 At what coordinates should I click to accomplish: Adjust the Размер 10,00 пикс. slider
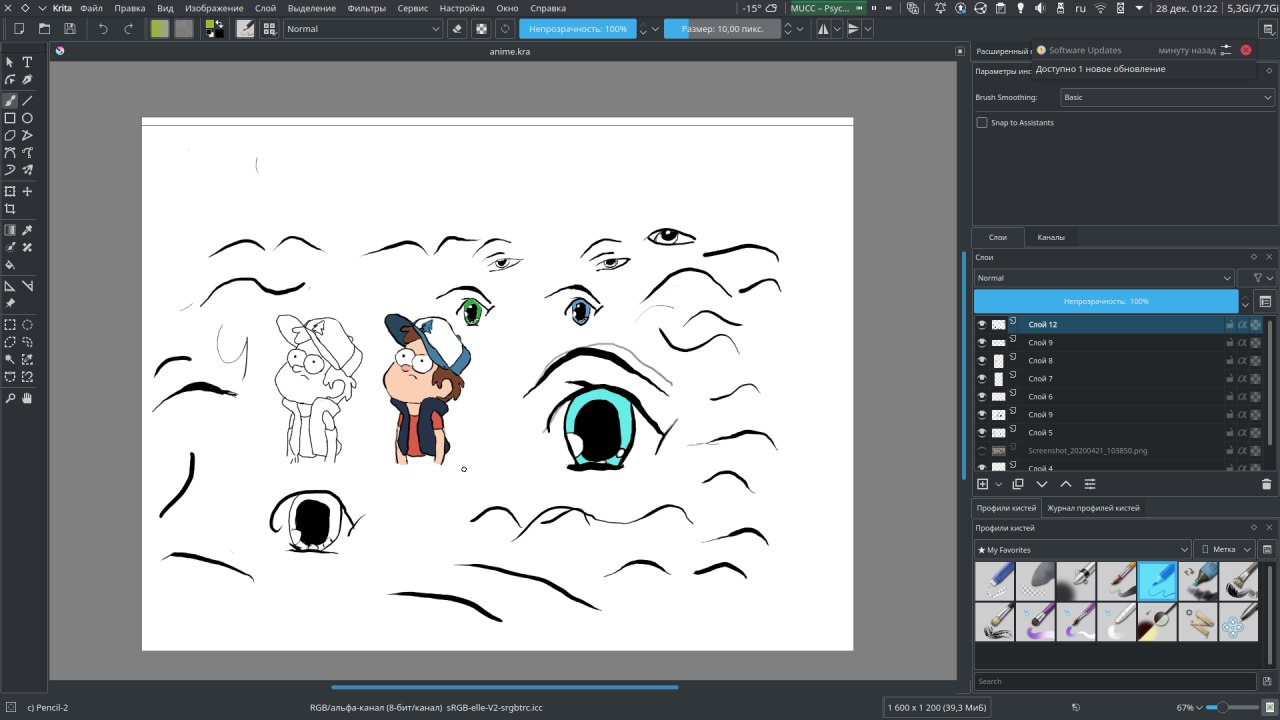point(722,29)
